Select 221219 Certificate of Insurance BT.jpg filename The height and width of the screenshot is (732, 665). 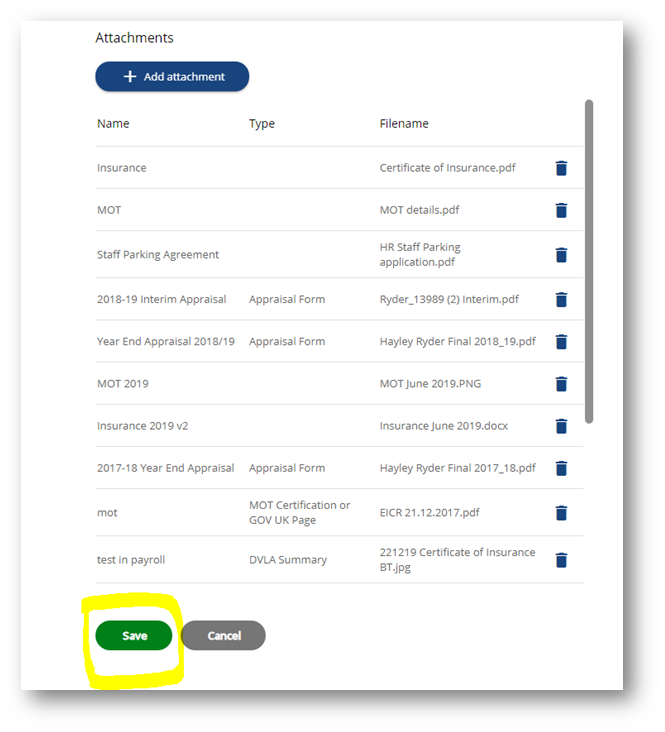click(458, 559)
